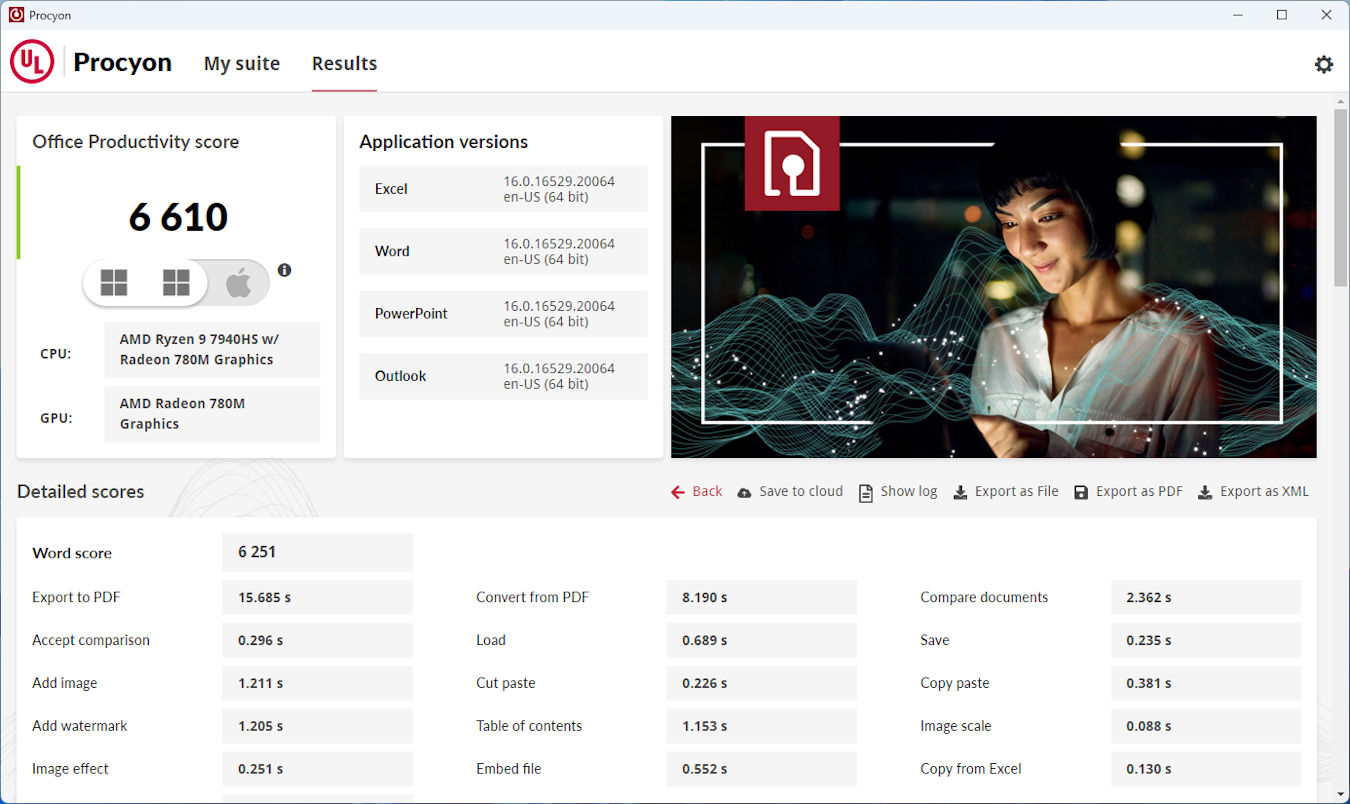Click the info icon beside the platform switch
This screenshot has width=1350, height=804.
point(284,270)
